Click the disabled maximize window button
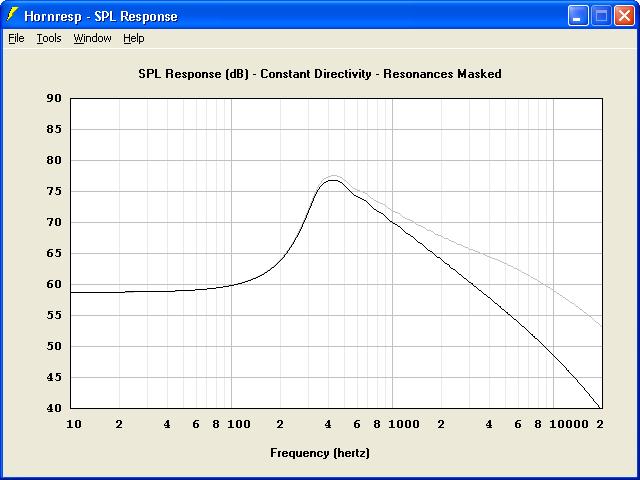This screenshot has height=480, width=640. [x=601, y=16]
